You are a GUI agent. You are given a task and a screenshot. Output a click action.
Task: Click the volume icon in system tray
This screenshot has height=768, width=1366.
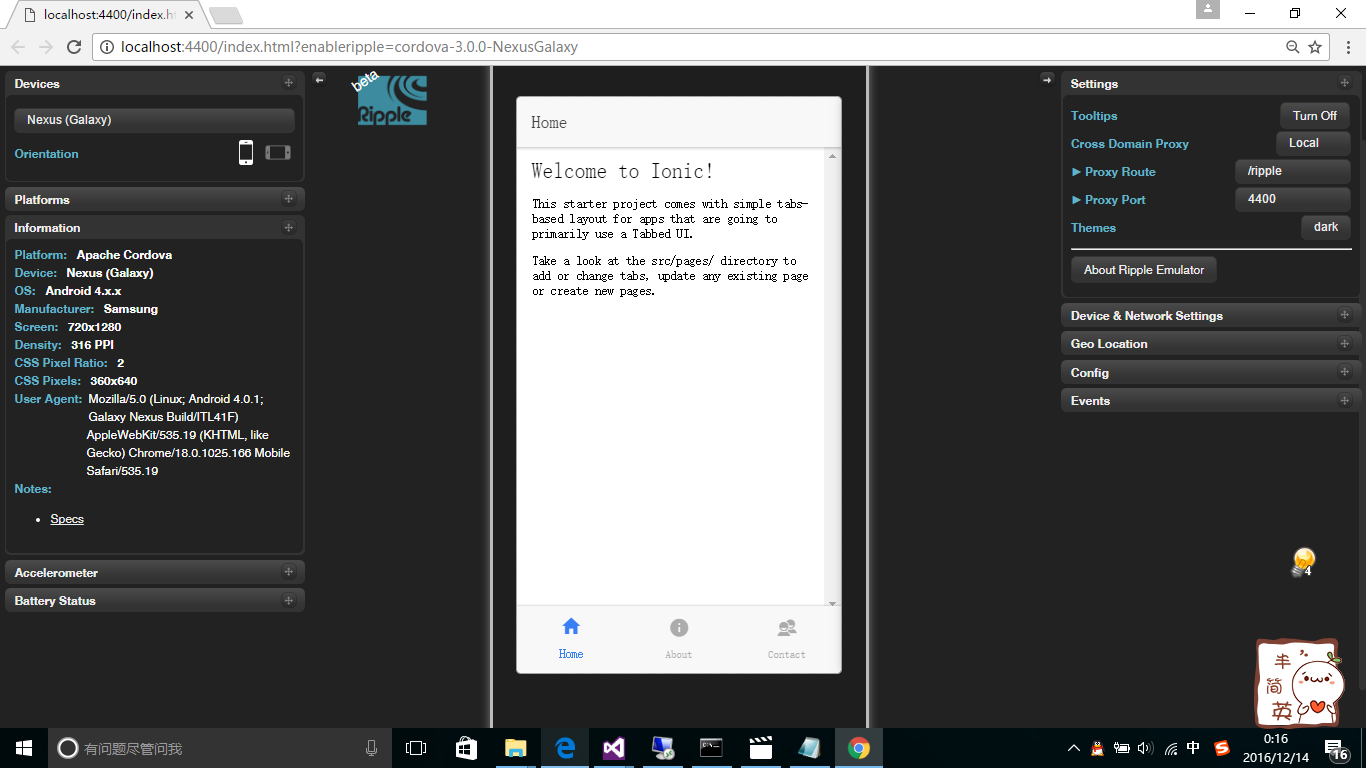click(x=1145, y=748)
